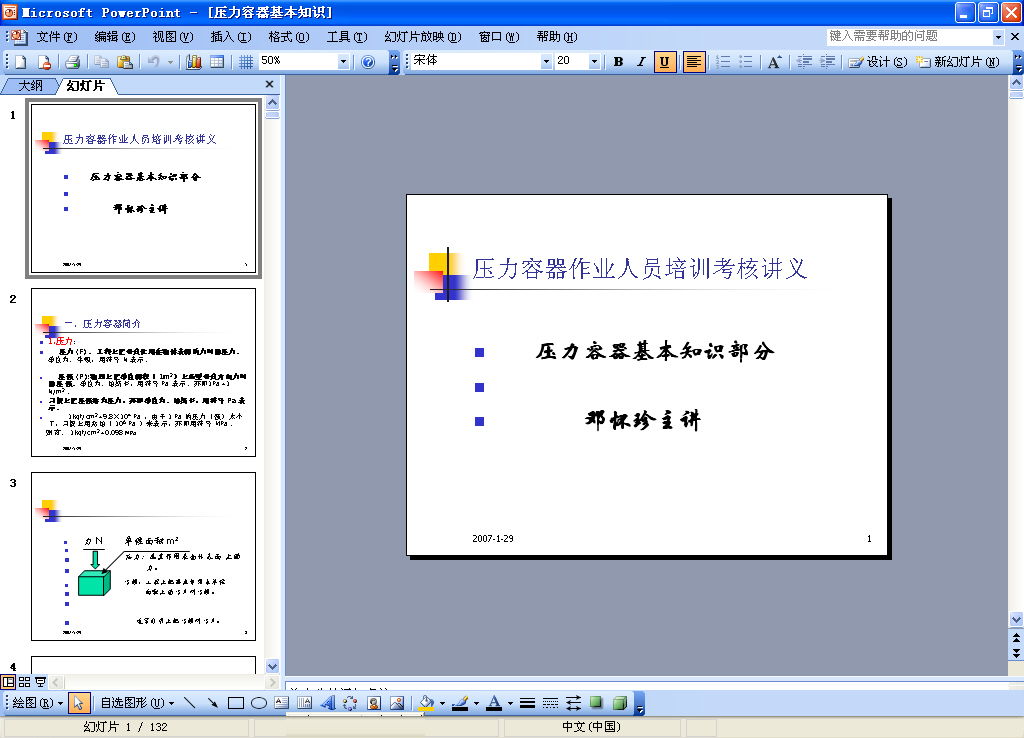Insert a chart using the toolbar icon

tap(194, 62)
